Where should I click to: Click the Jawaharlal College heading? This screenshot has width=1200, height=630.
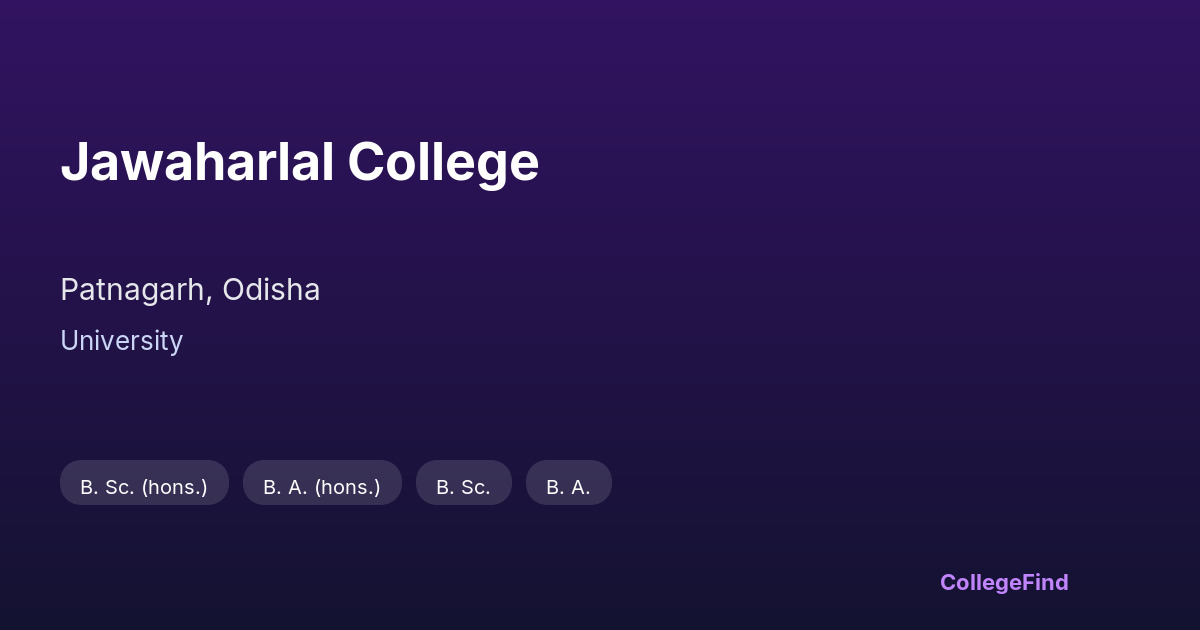(299, 162)
